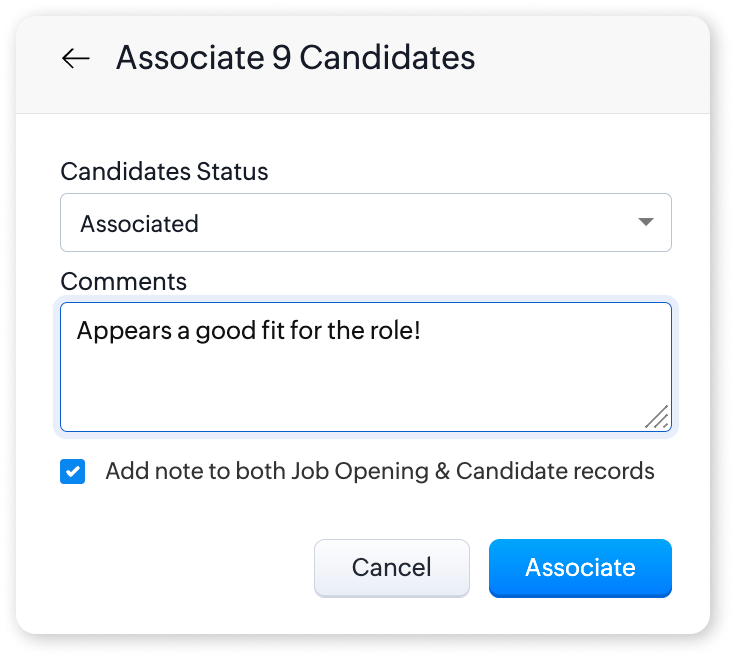Click the Comments box resize handle

[x=657, y=417]
